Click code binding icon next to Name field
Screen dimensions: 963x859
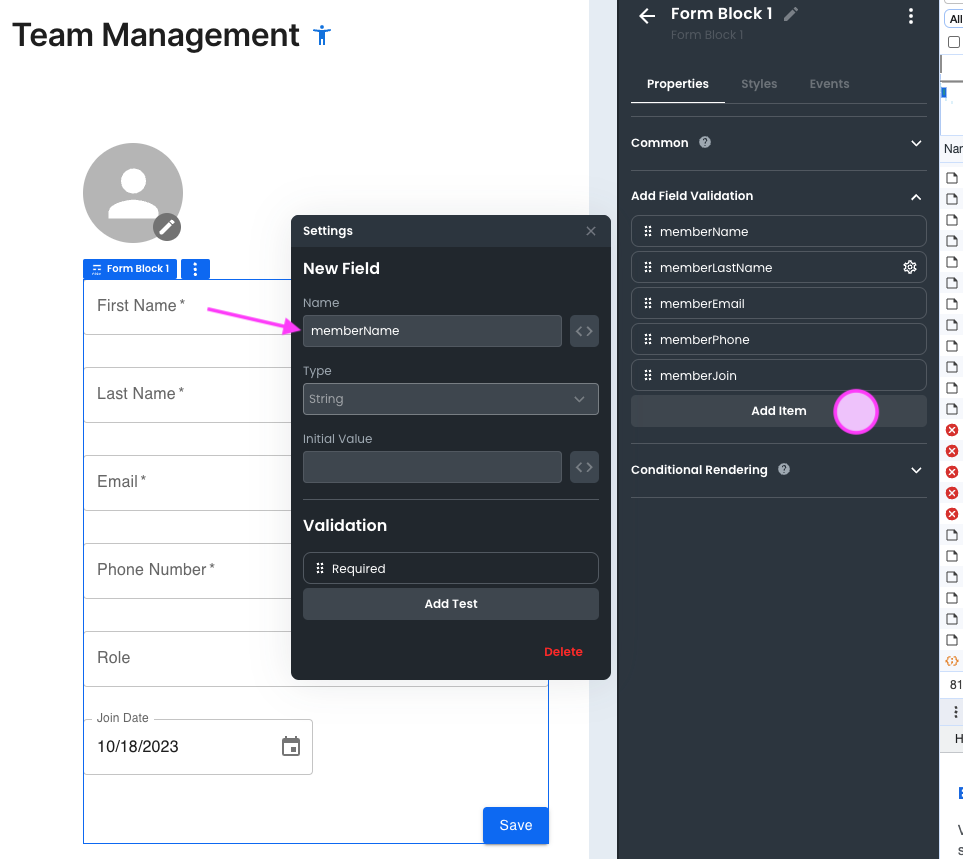[584, 331]
